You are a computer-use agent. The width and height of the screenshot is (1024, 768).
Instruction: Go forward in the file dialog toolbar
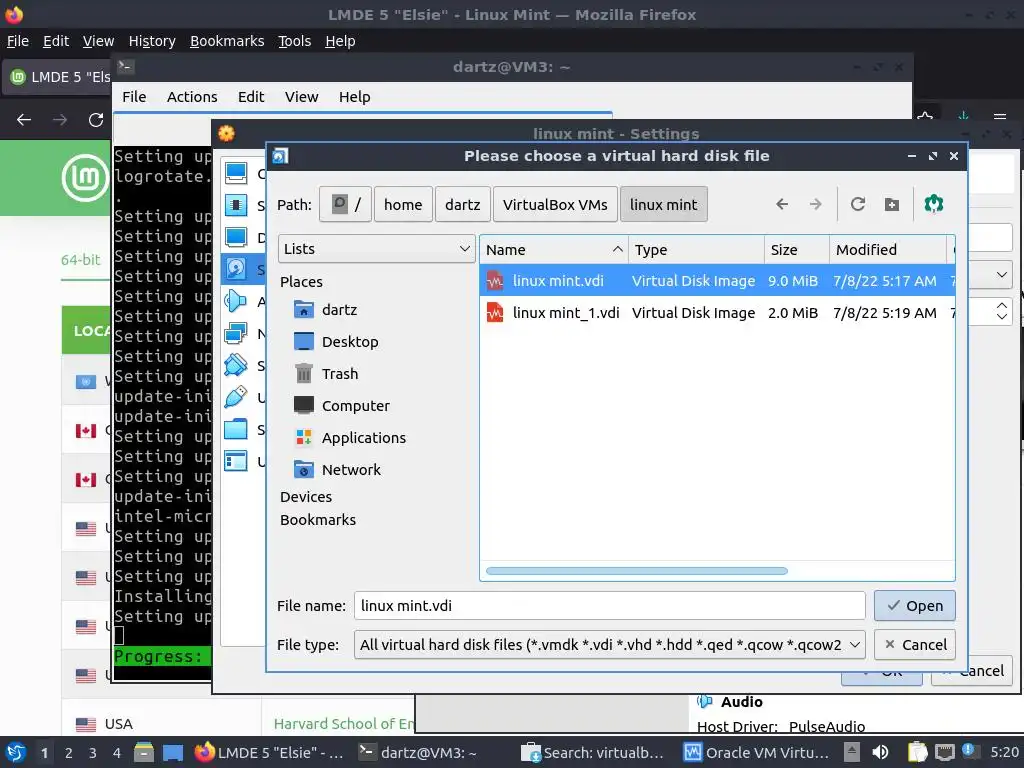coord(815,204)
